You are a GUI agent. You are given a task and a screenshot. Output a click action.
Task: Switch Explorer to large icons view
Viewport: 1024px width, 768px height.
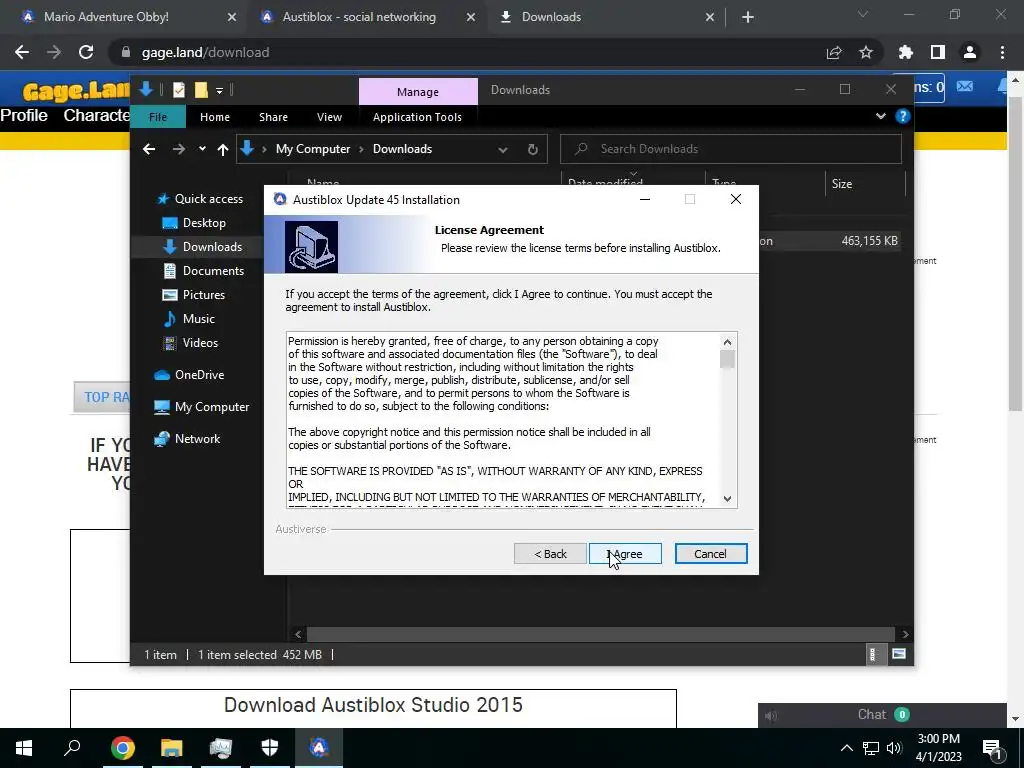click(899, 654)
